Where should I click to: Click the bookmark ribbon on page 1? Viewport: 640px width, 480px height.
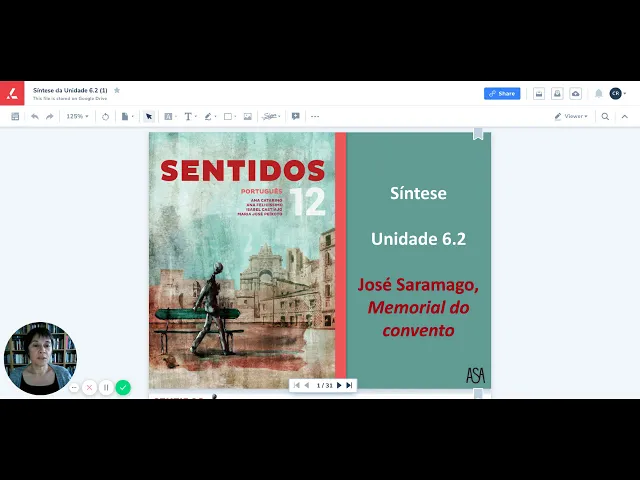[x=478, y=134]
